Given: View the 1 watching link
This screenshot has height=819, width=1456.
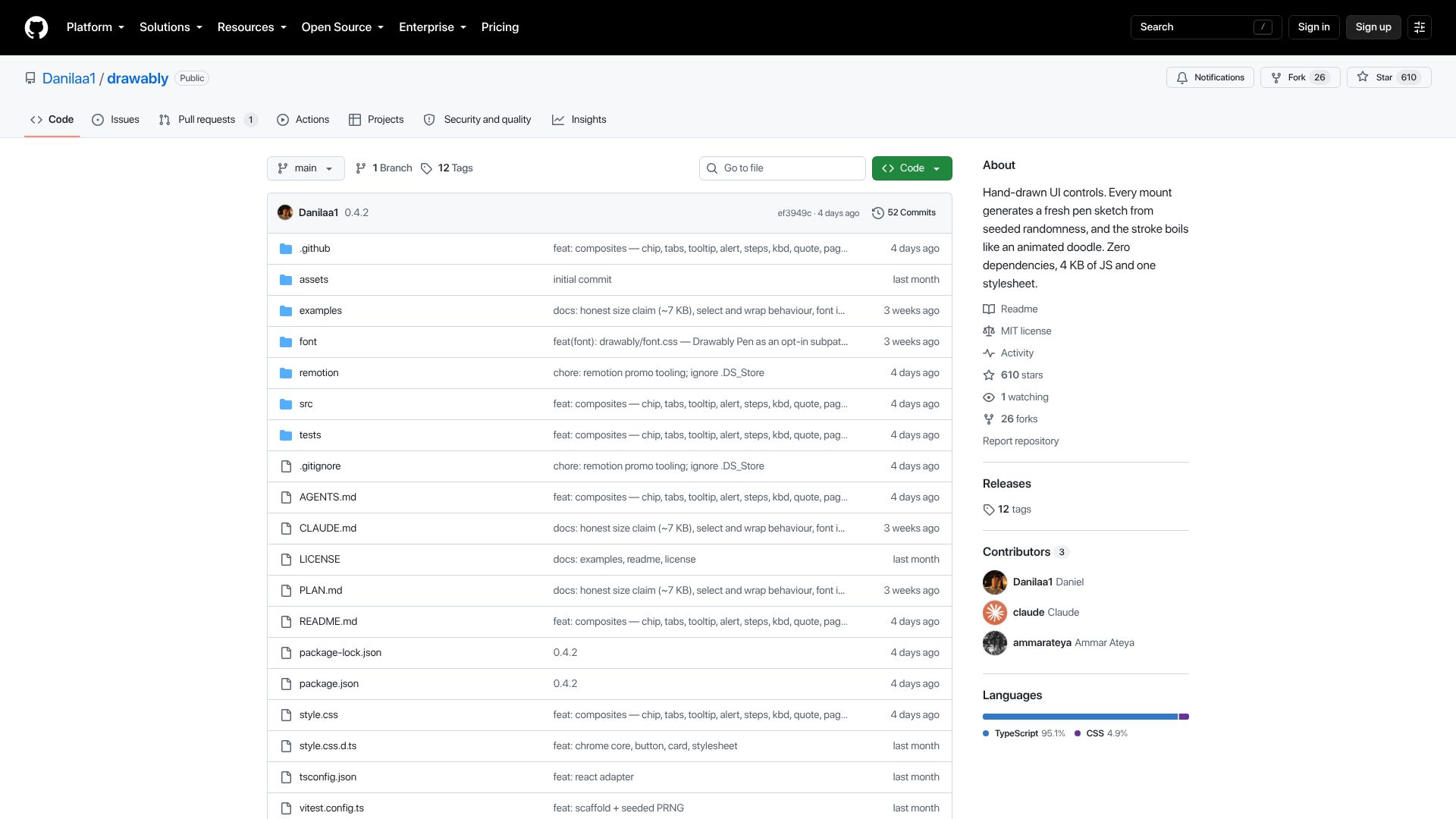Looking at the screenshot, I should 1015,397.
